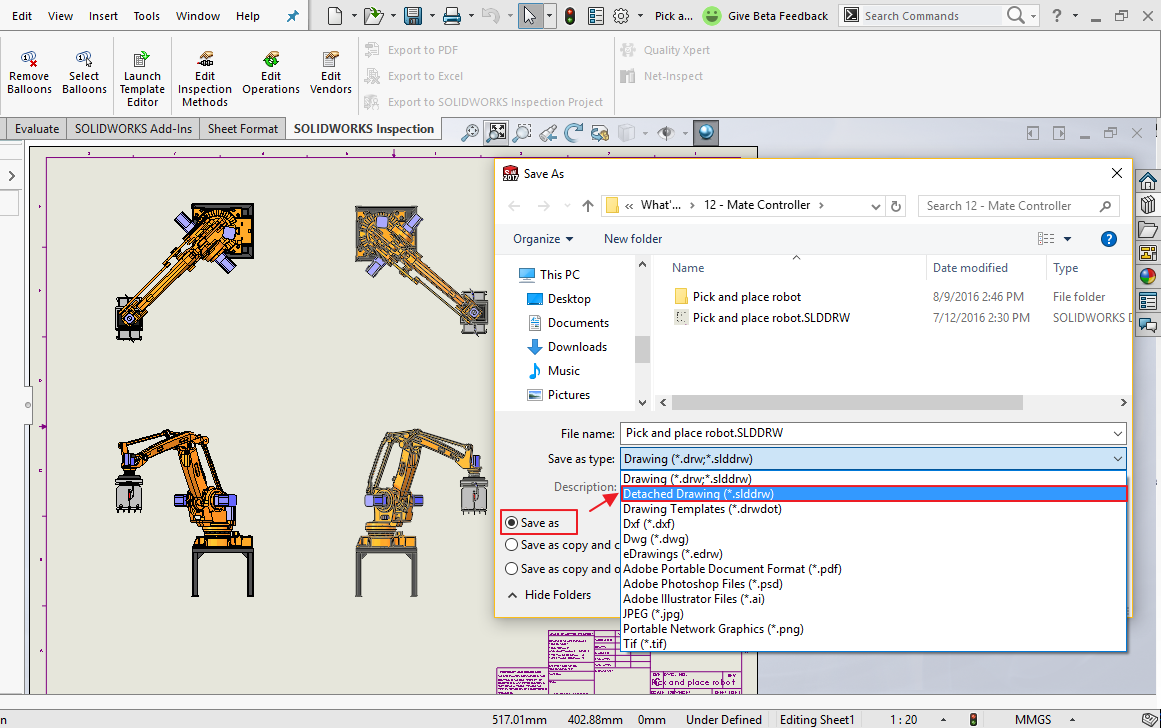Click the Quality Xpert button
The width and height of the screenshot is (1161, 728).
(x=665, y=50)
